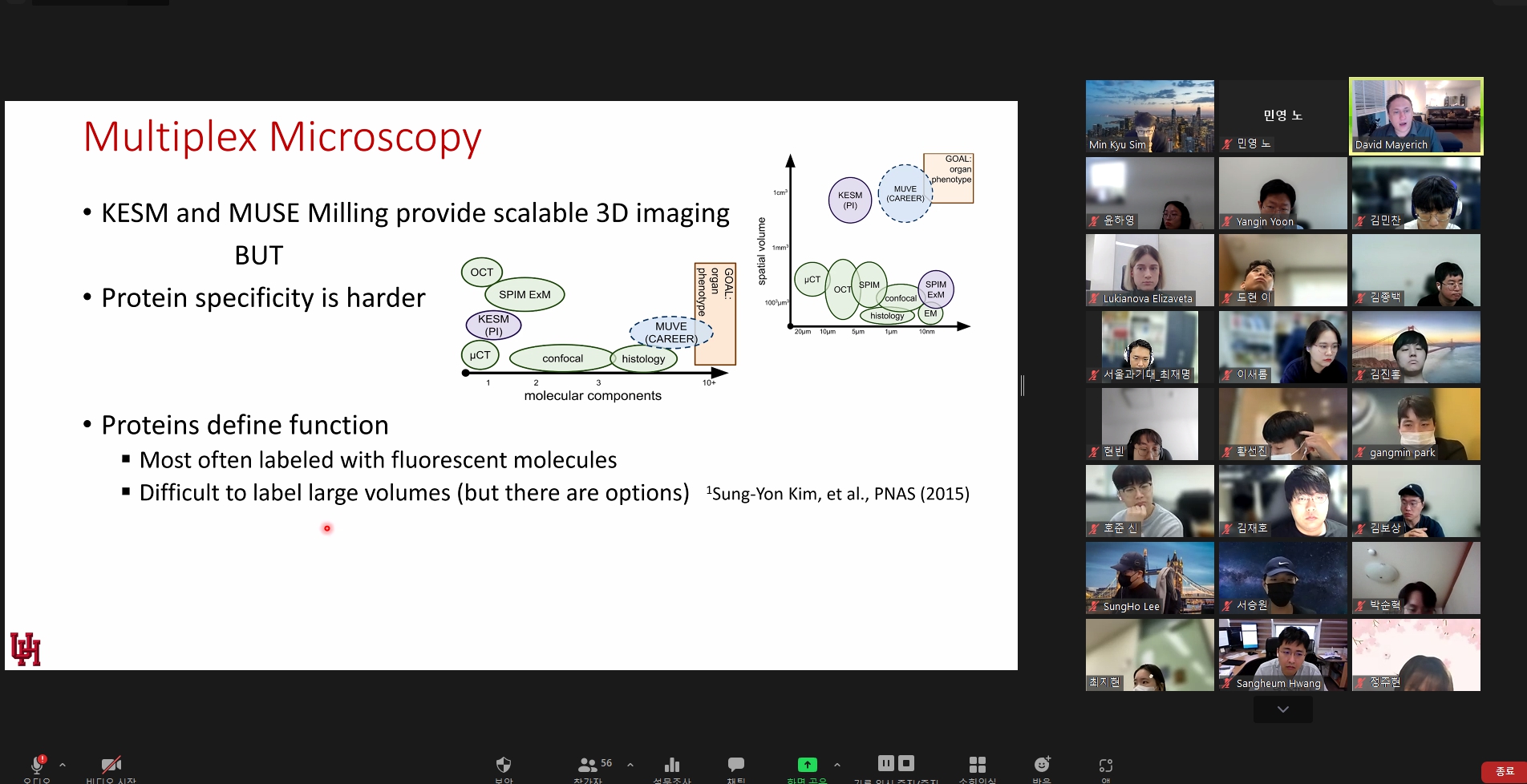Viewport: 1527px width, 784px height.
Task: Open the Chat bubble icon
Action: 736,764
